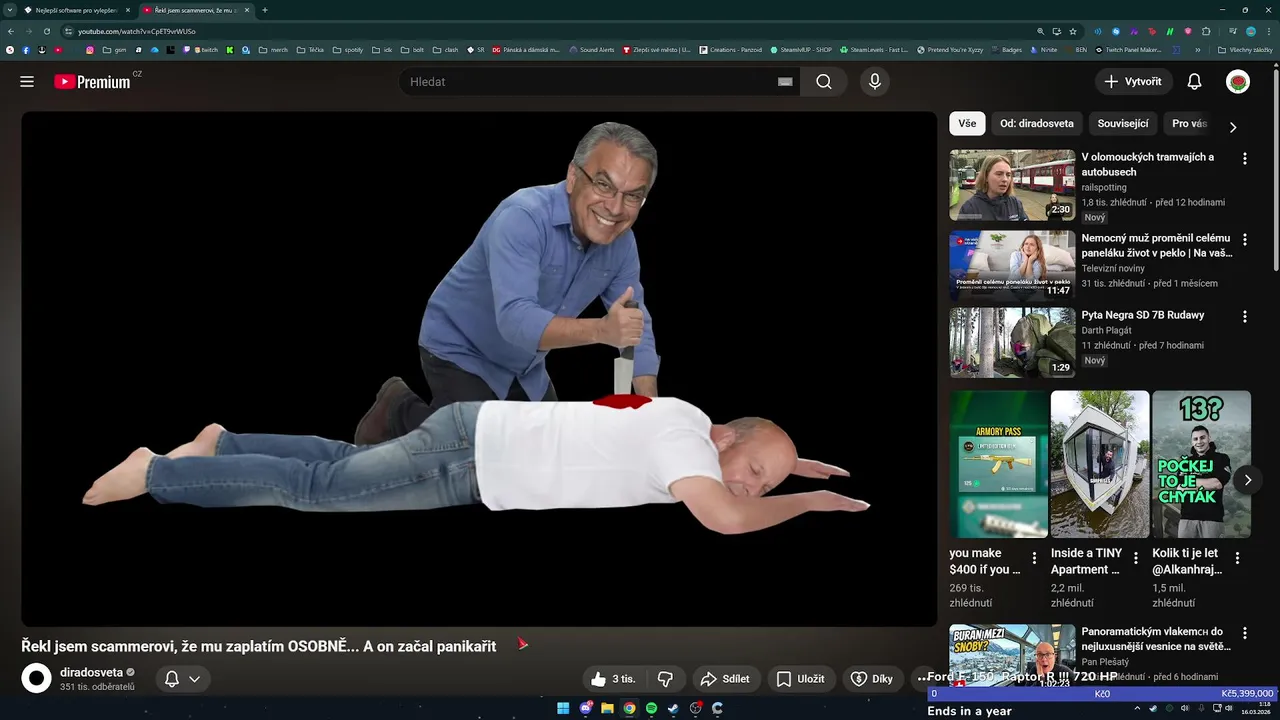The height and width of the screenshot is (720, 1280).
Task: Open Sound Alerts bookmark
Action: (x=592, y=49)
